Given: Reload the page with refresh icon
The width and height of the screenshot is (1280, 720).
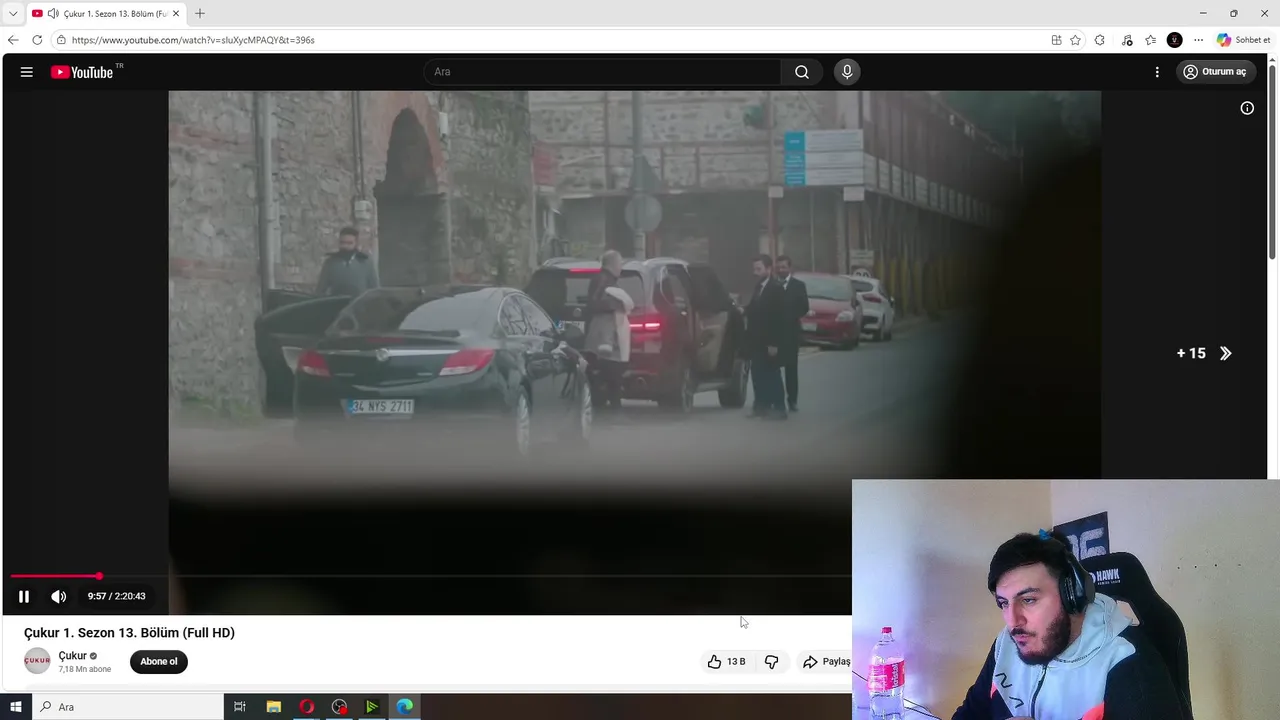Looking at the screenshot, I should coord(37,40).
